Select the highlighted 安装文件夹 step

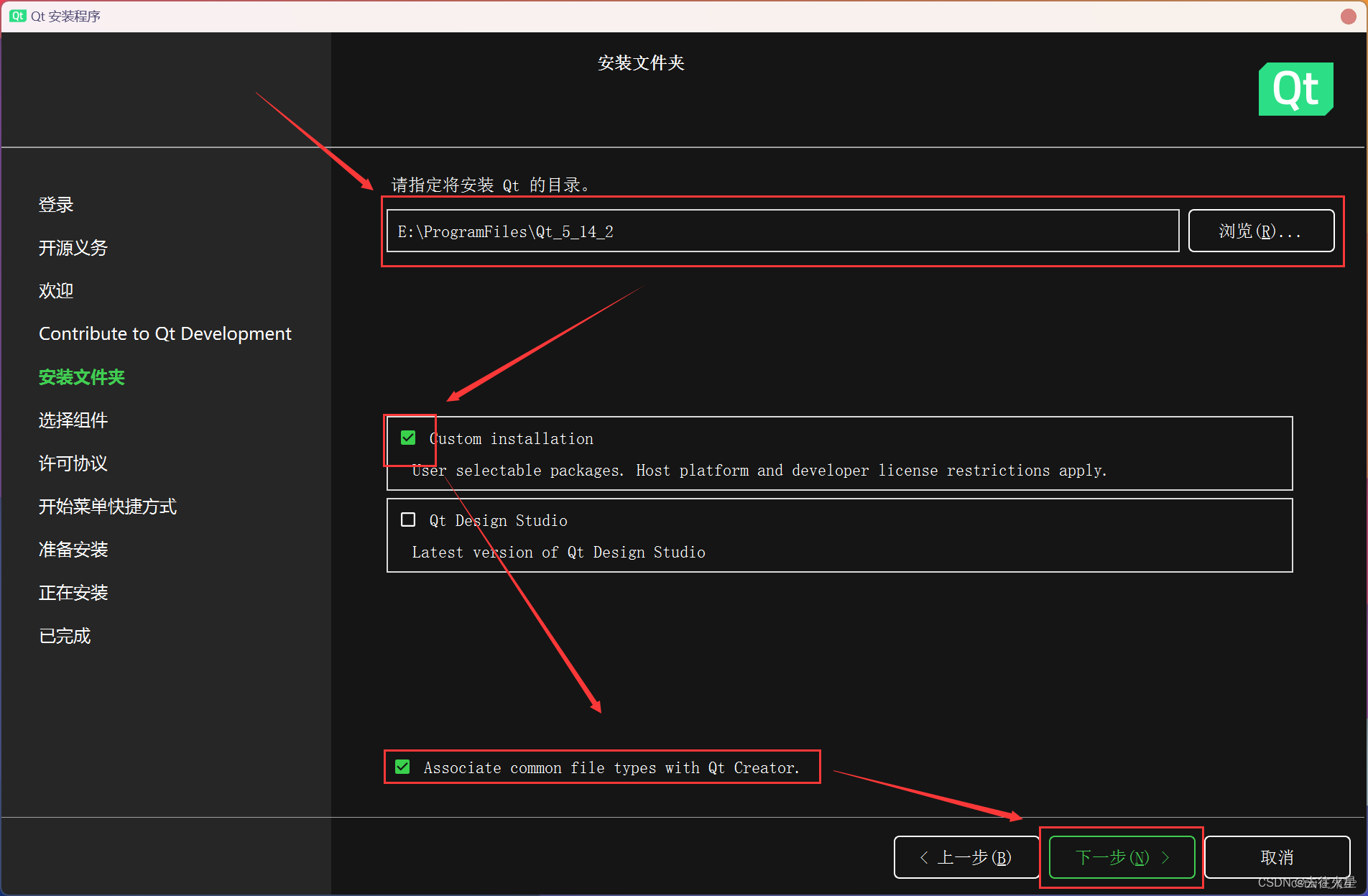[x=82, y=377]
